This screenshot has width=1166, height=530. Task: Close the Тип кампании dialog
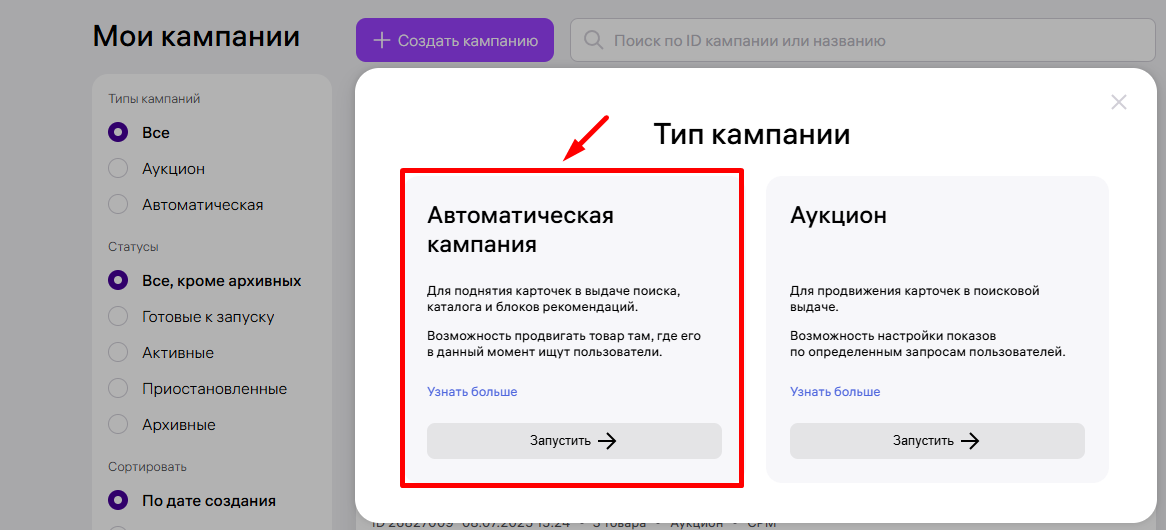pos(1118,103)
